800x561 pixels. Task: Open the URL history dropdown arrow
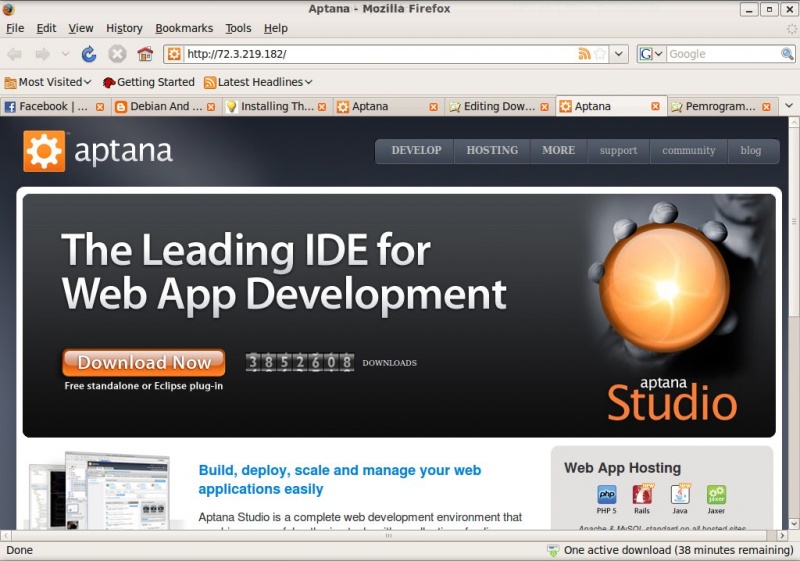(x=619, y=54)
